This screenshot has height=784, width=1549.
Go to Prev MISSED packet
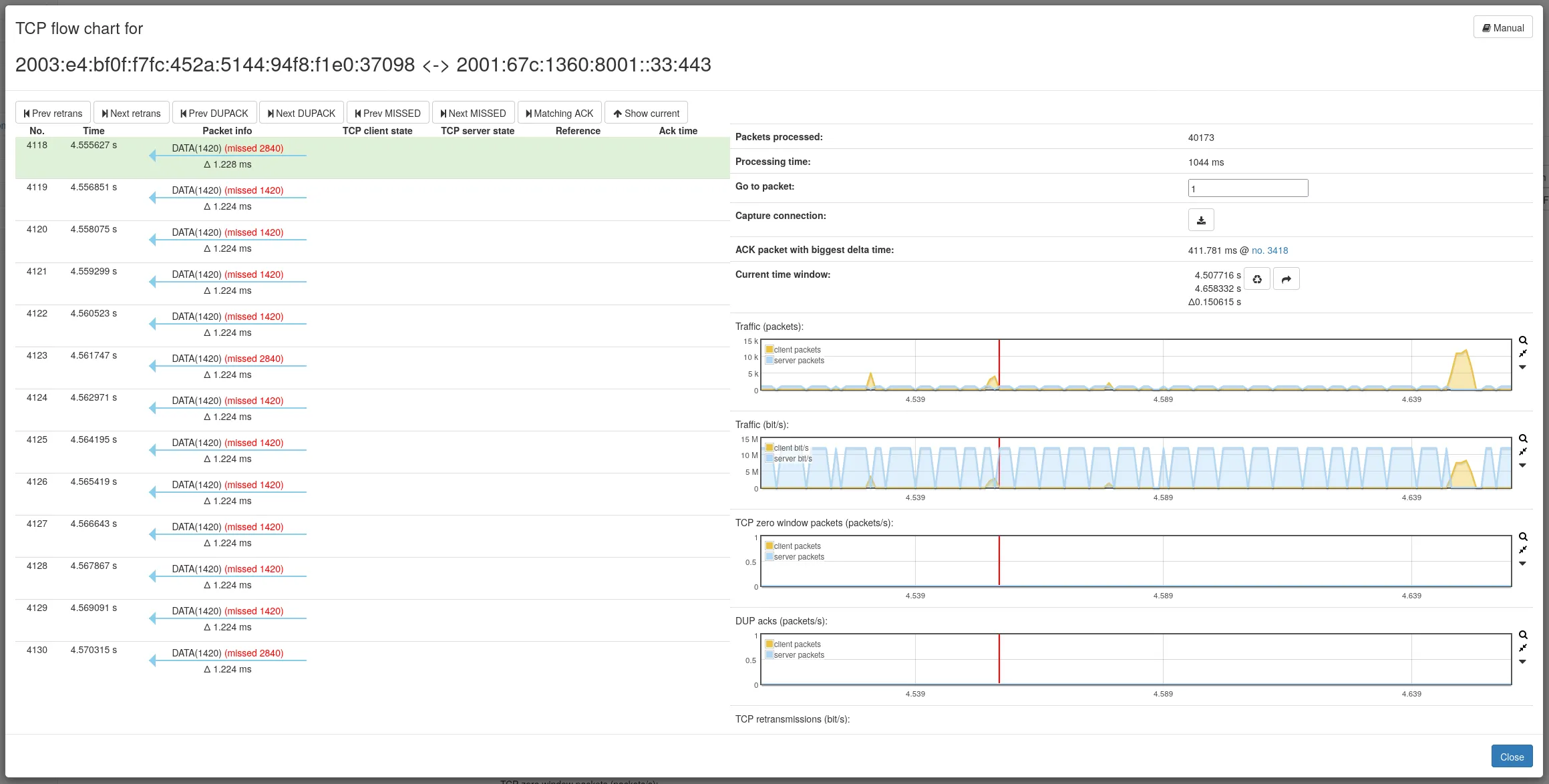[387, 114]
